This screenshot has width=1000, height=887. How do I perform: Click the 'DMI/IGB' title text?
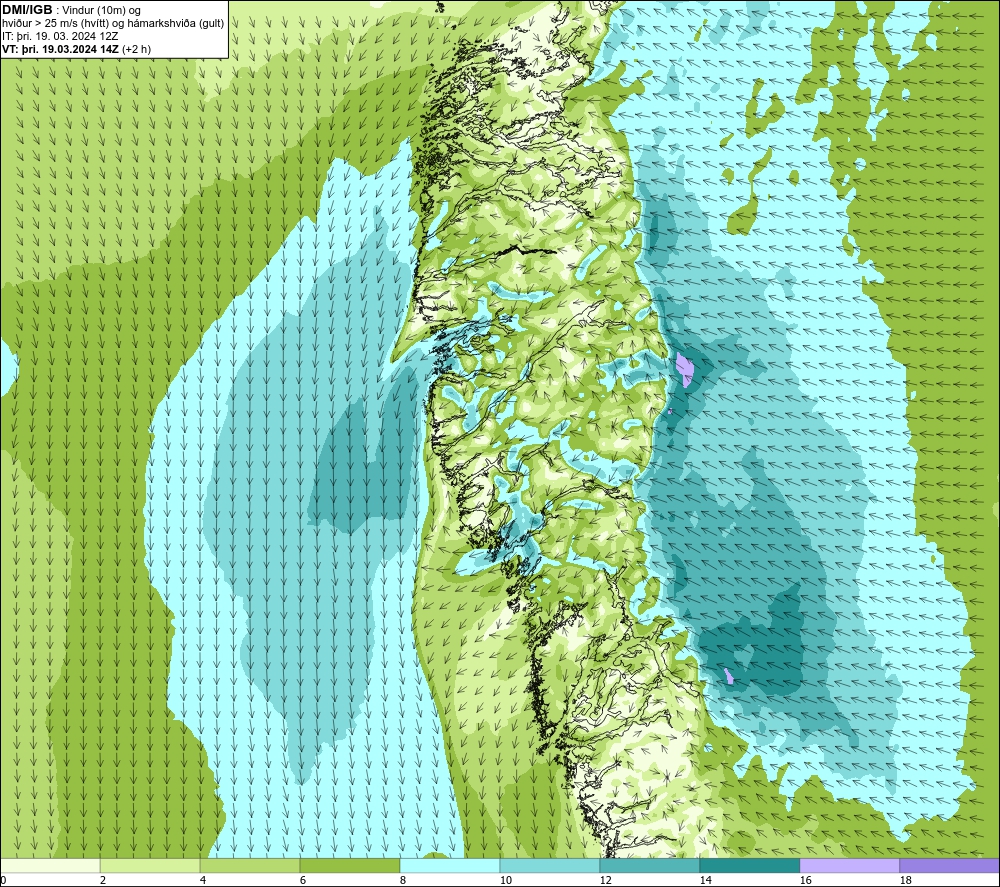click(27, 10)
